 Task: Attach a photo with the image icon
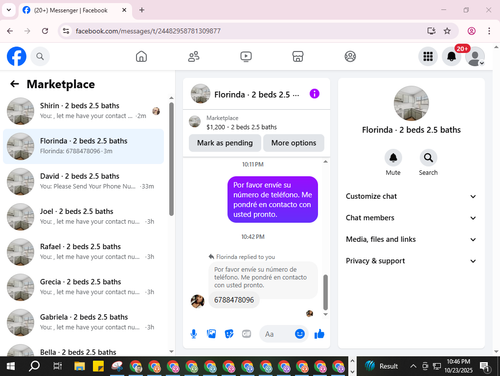click(x=211, y=334)
